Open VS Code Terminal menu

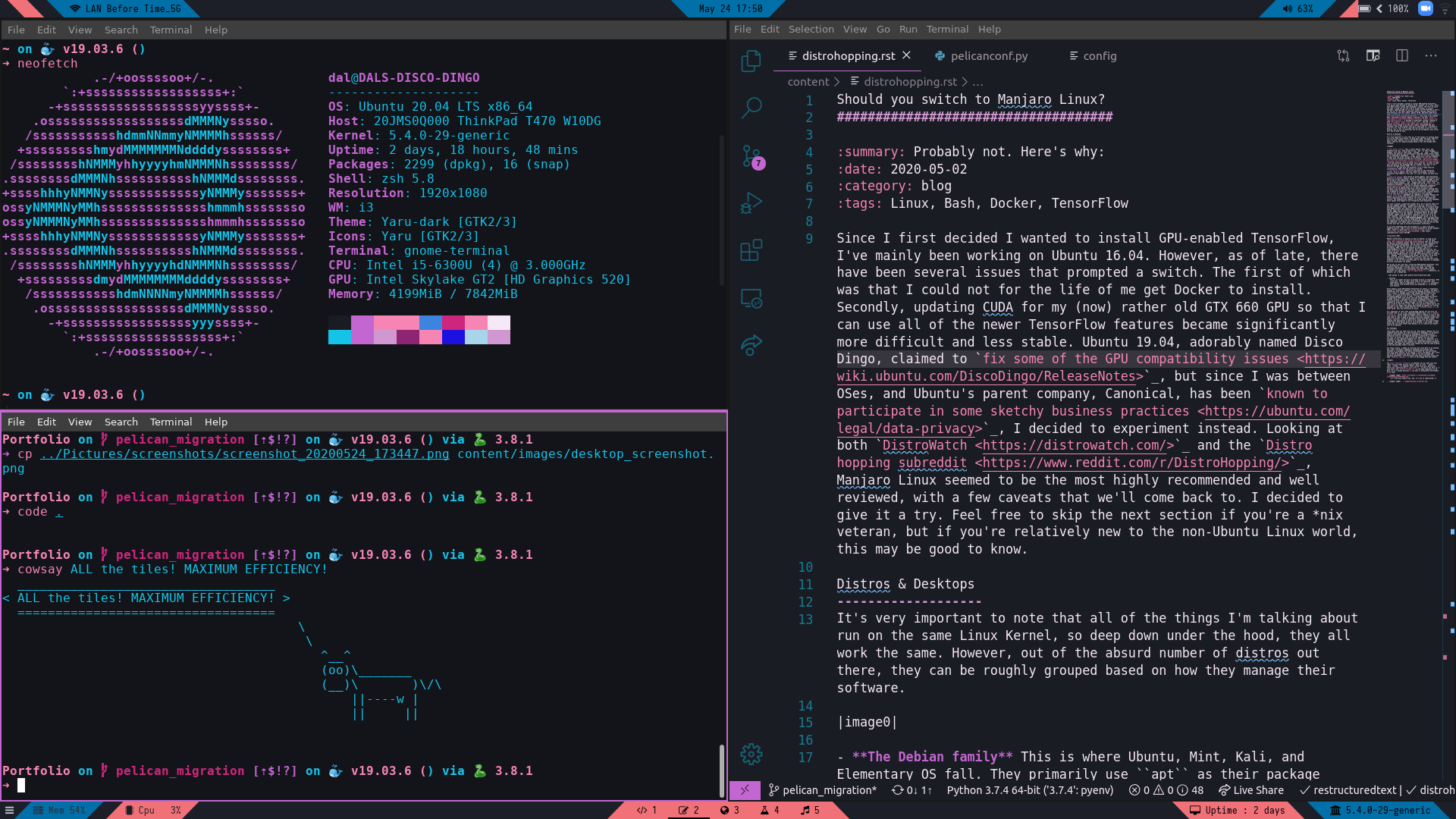pyautogui.click(x=947, y=29)
